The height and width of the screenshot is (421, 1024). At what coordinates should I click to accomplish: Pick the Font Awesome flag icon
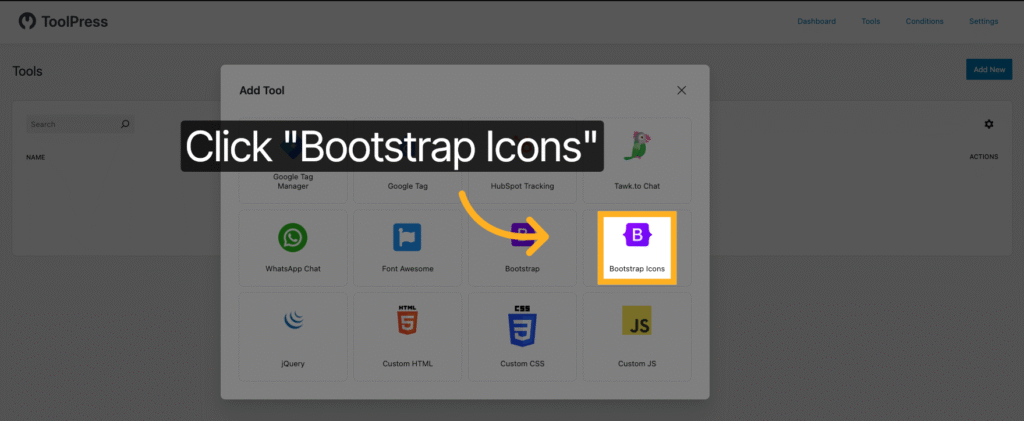(407, 237)
